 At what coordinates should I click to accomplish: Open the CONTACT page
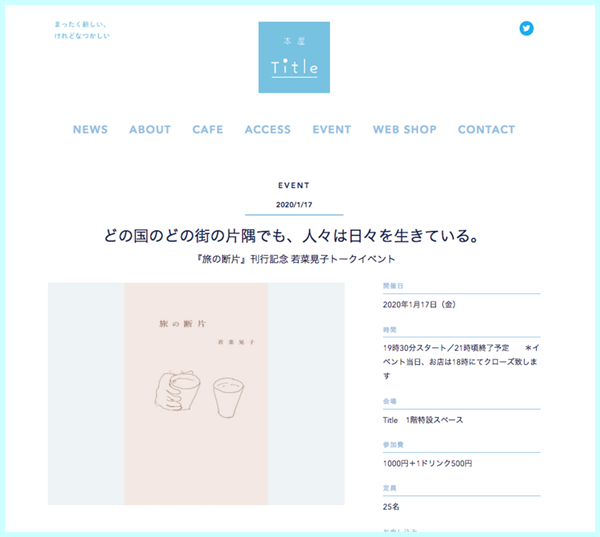[486, 129]
